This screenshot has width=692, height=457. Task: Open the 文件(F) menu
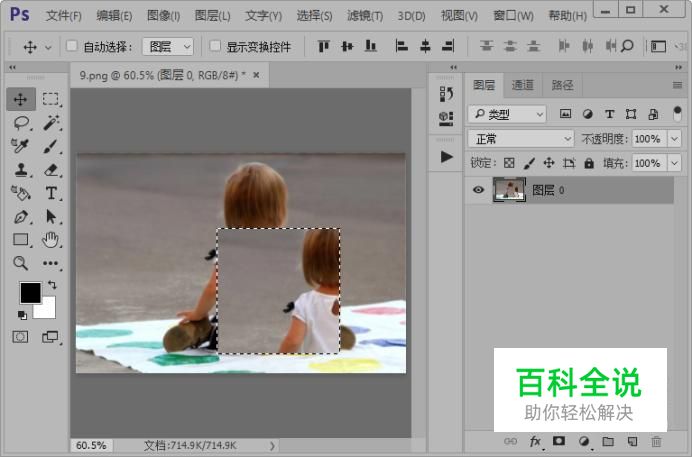(x=64, y=16)
